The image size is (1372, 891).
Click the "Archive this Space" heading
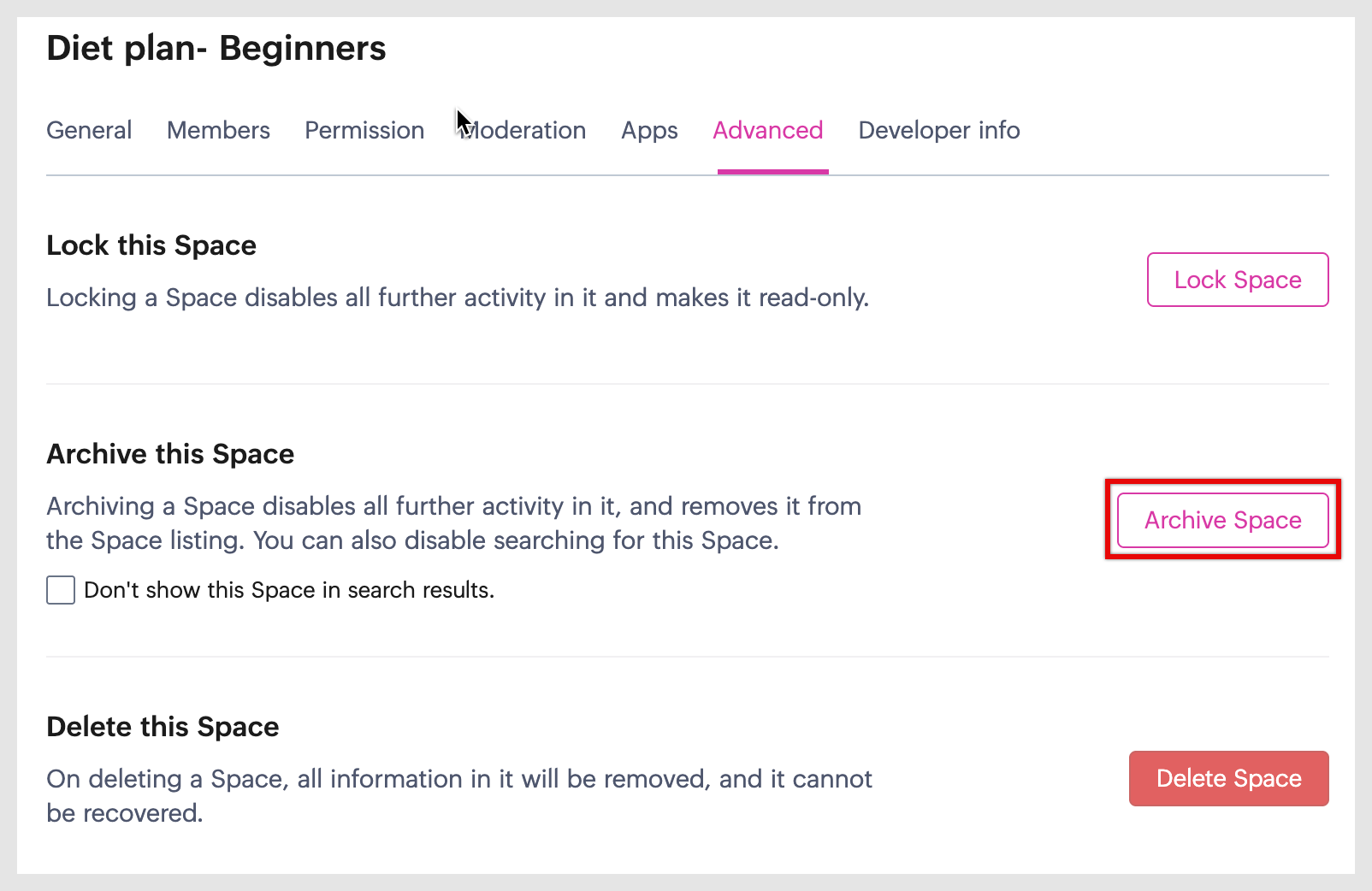click(x=170, y=454)
